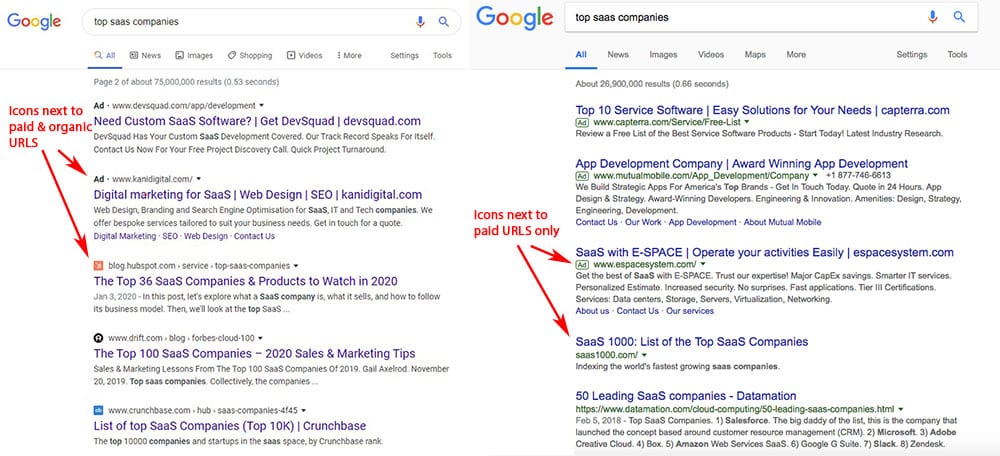Open 'The Top 100 SaaS Companies' Drift link
1000x456 pixels.
[254, 353]
